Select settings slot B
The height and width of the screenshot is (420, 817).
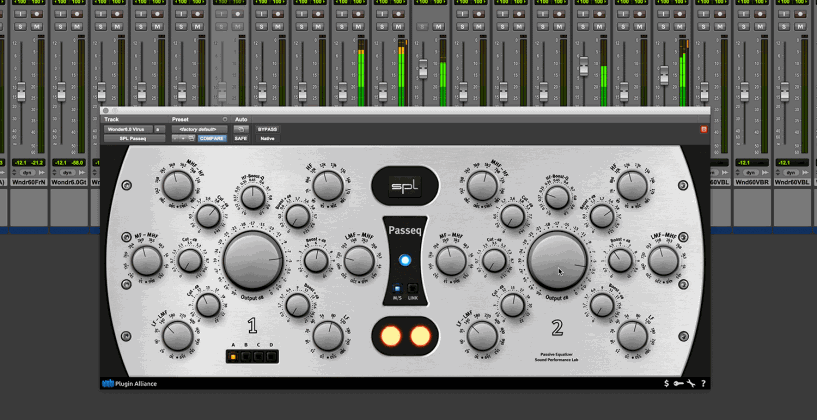coord(246,357)
